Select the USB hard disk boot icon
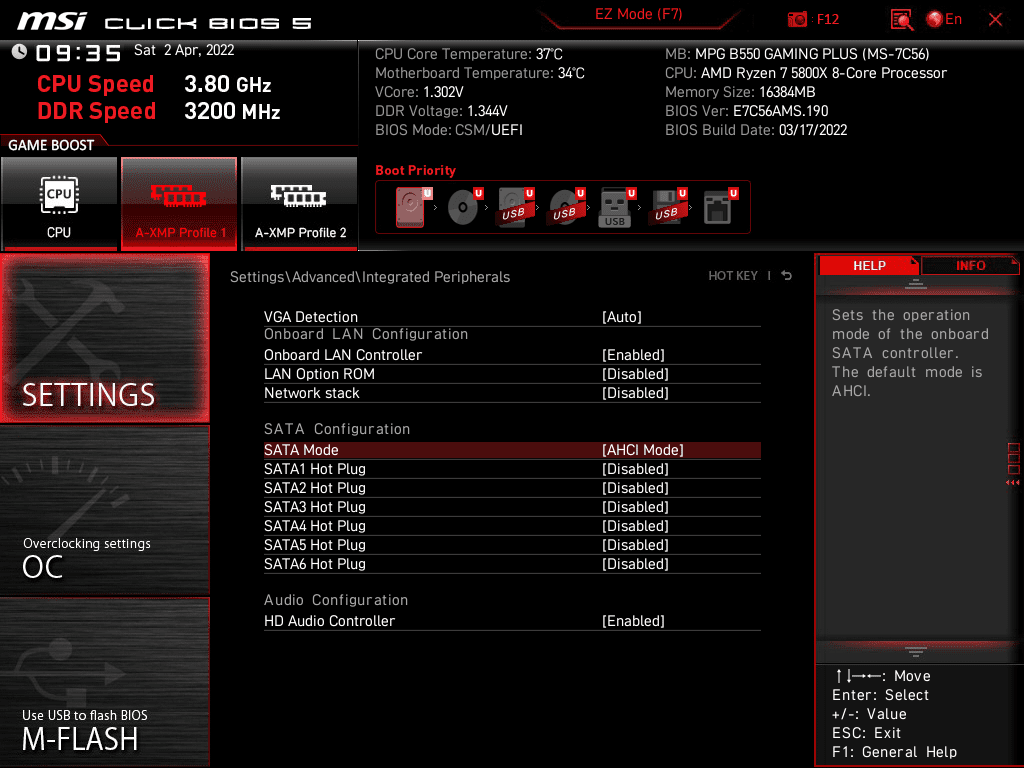 (x=515, y=207)
